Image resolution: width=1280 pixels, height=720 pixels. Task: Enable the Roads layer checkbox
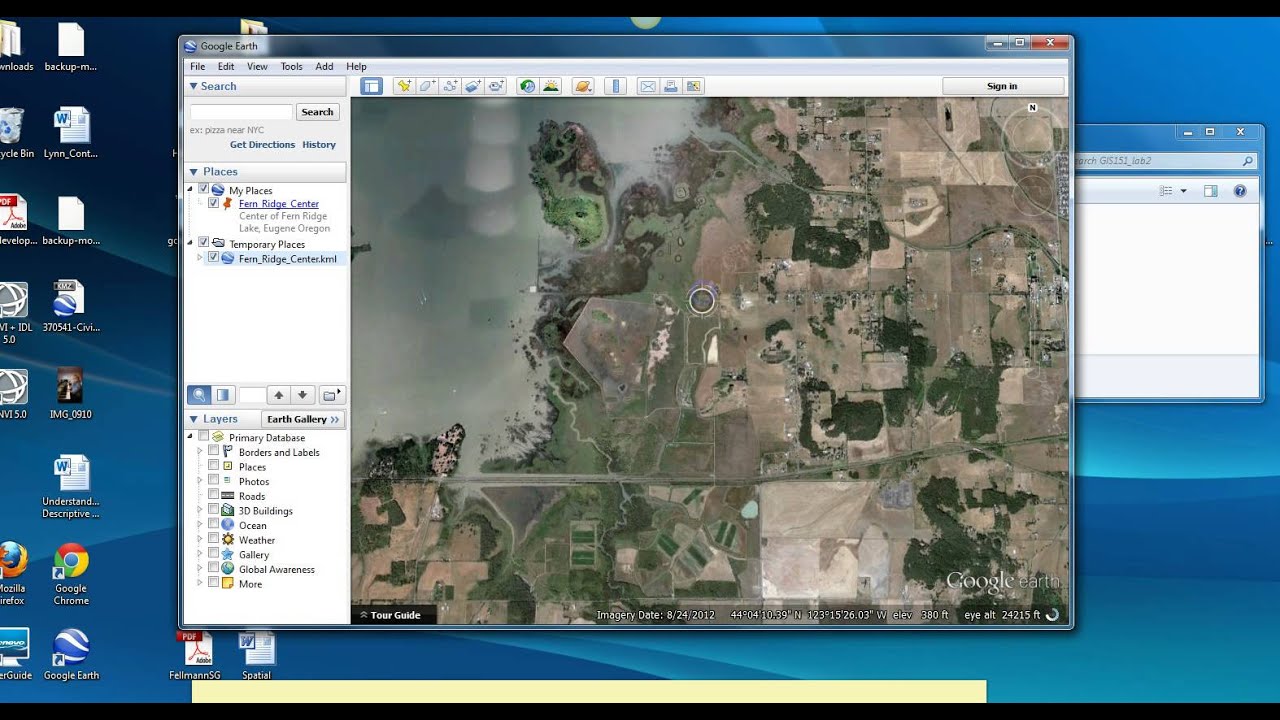(213, 495)
